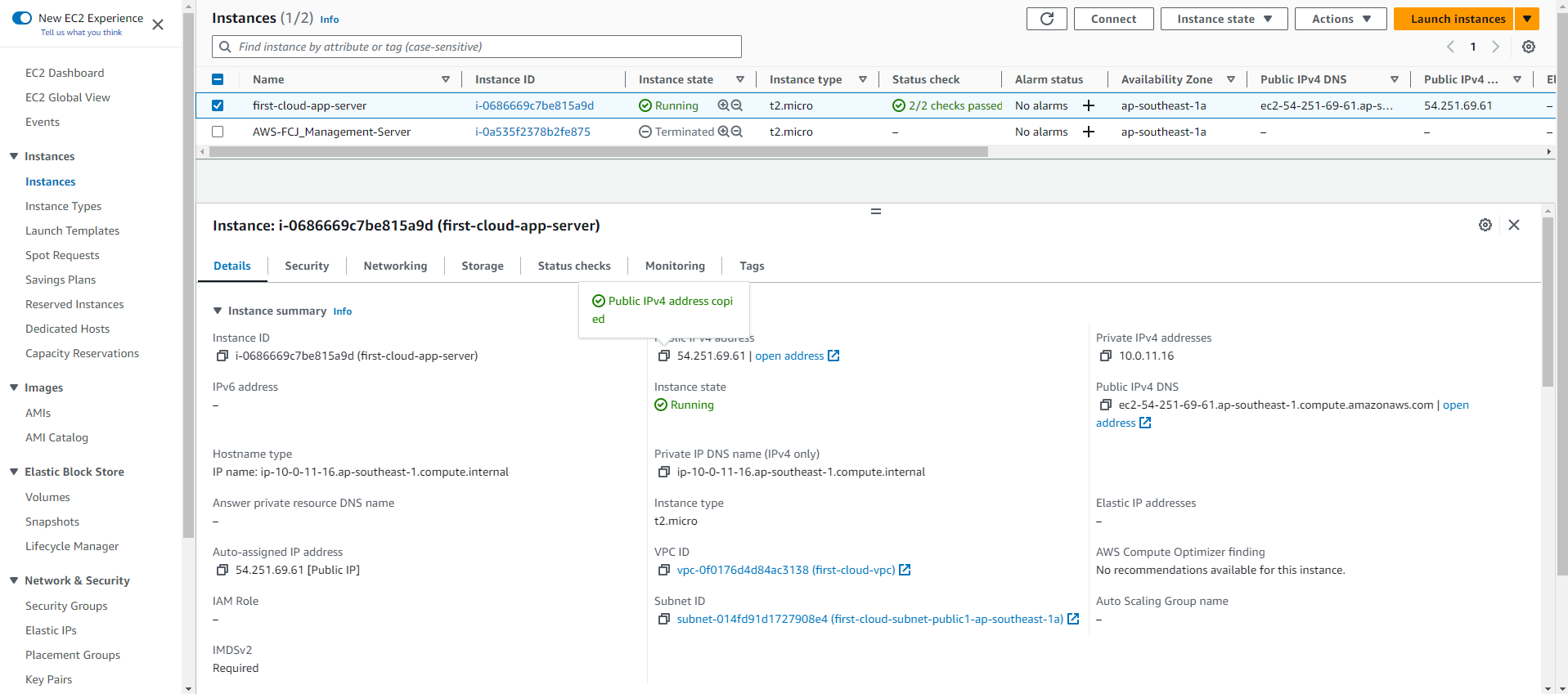The width and height of the screenshot is (1568, 694).
Task: Toggle New EC2 Experience switch off
Action: pyautogui.click(x=22, y=18)
